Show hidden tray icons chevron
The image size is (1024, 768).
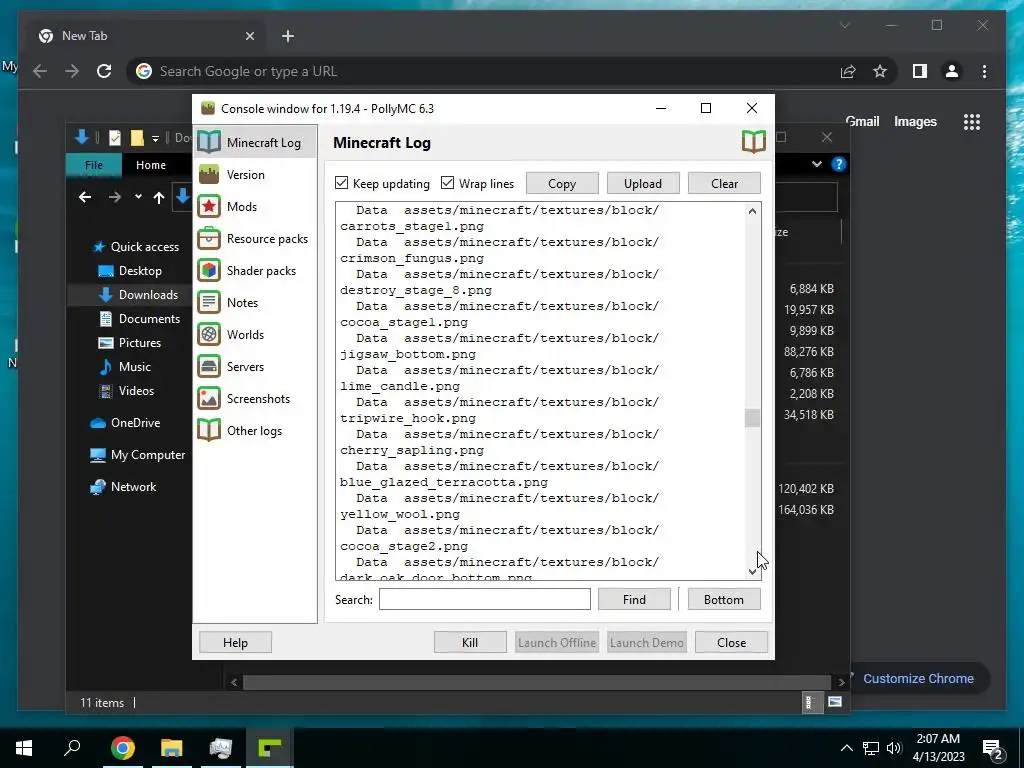846,748
